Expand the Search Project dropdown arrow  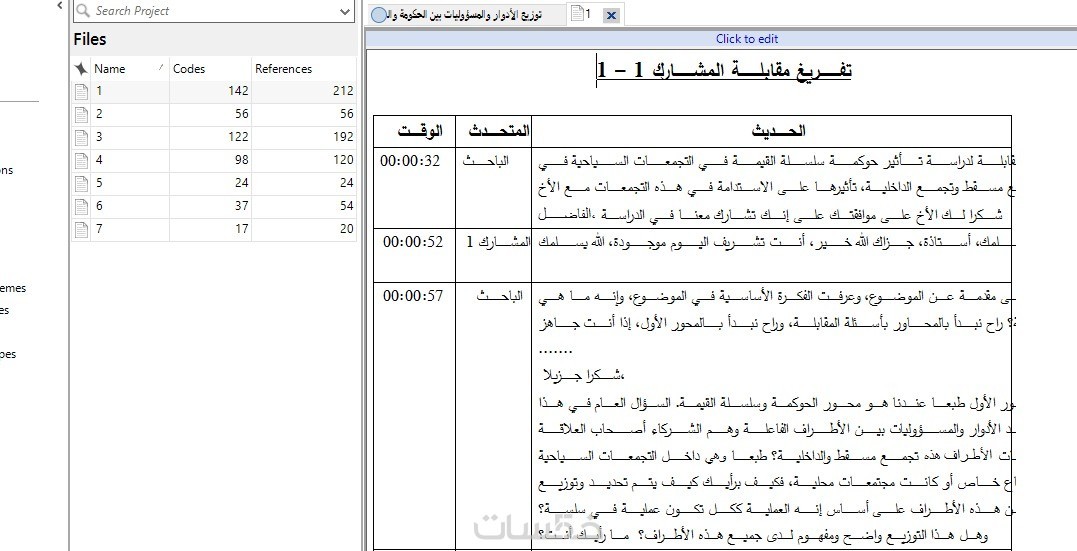[x=345, y=12]
